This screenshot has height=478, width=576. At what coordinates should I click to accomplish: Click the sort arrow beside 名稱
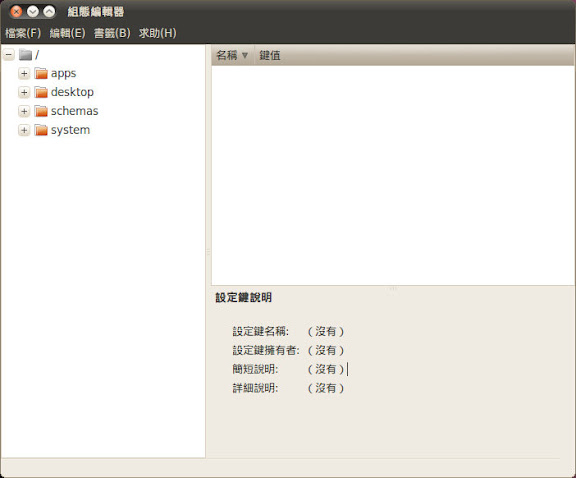click(x=245, y=55)
